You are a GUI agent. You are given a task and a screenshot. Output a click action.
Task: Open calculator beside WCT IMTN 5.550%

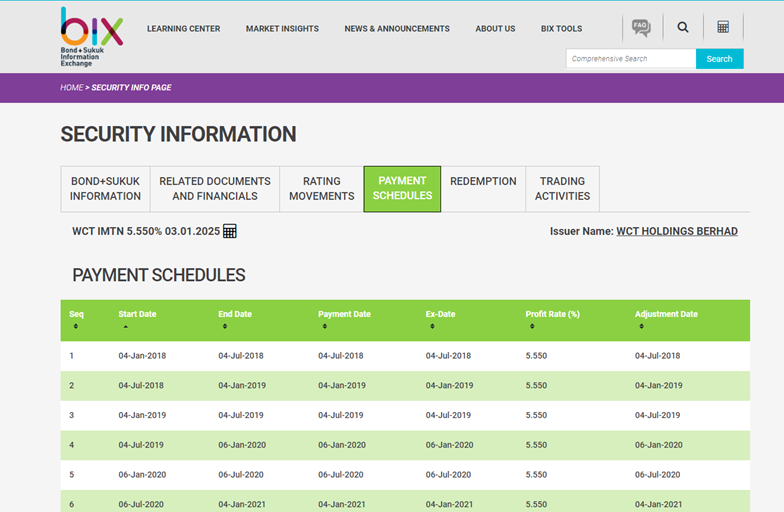click(230, 231)
